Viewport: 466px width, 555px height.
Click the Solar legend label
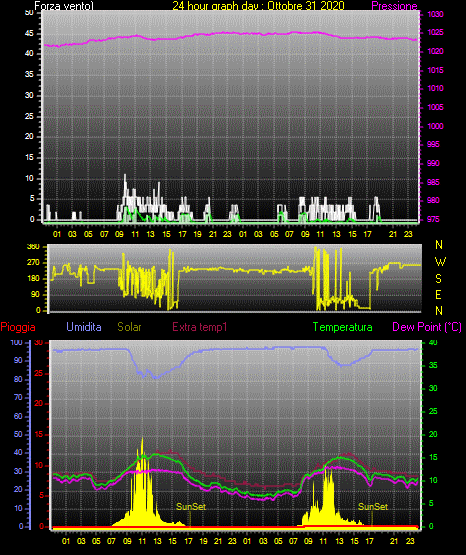[130, 327]
